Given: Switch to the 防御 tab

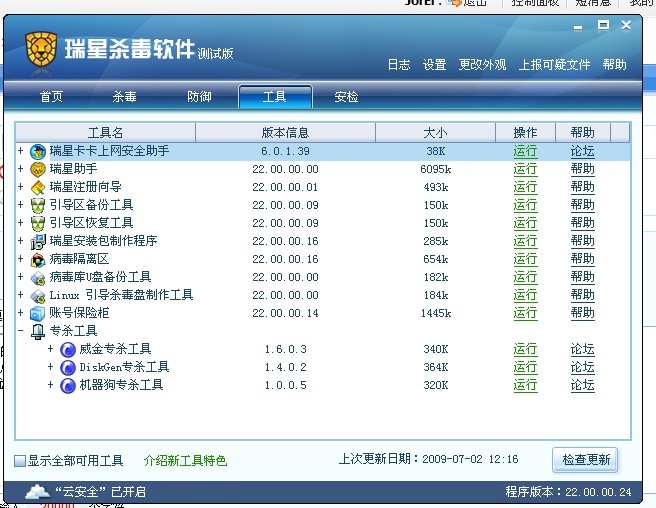Looking at the screenshot, I should pos(199,97).
